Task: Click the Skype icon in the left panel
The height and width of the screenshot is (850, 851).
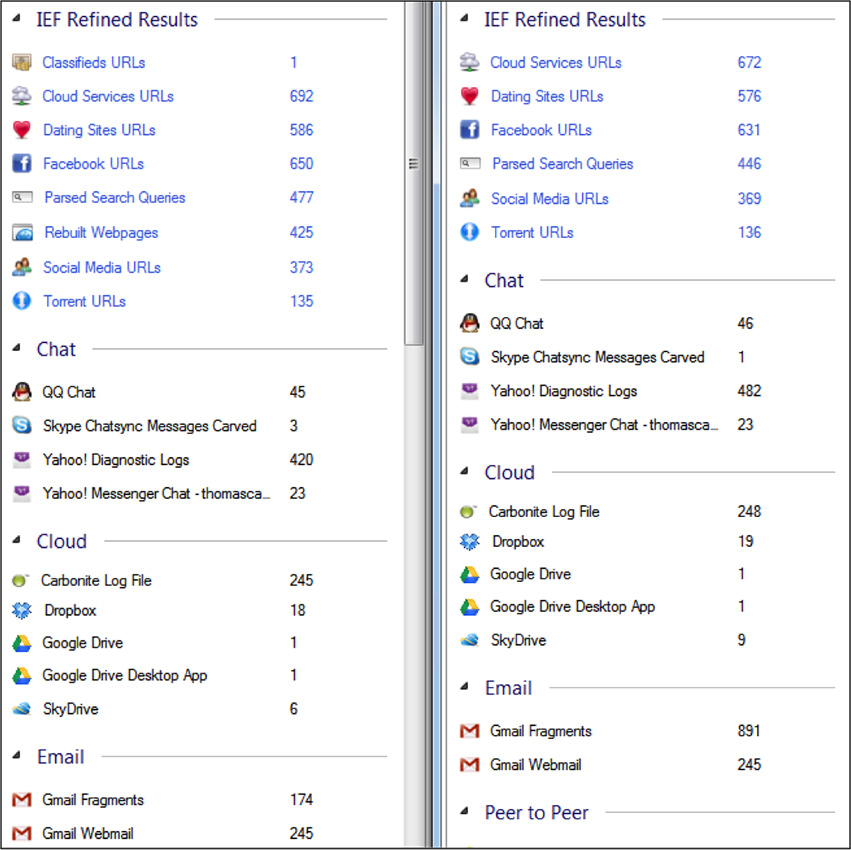Action: (22, 425)
